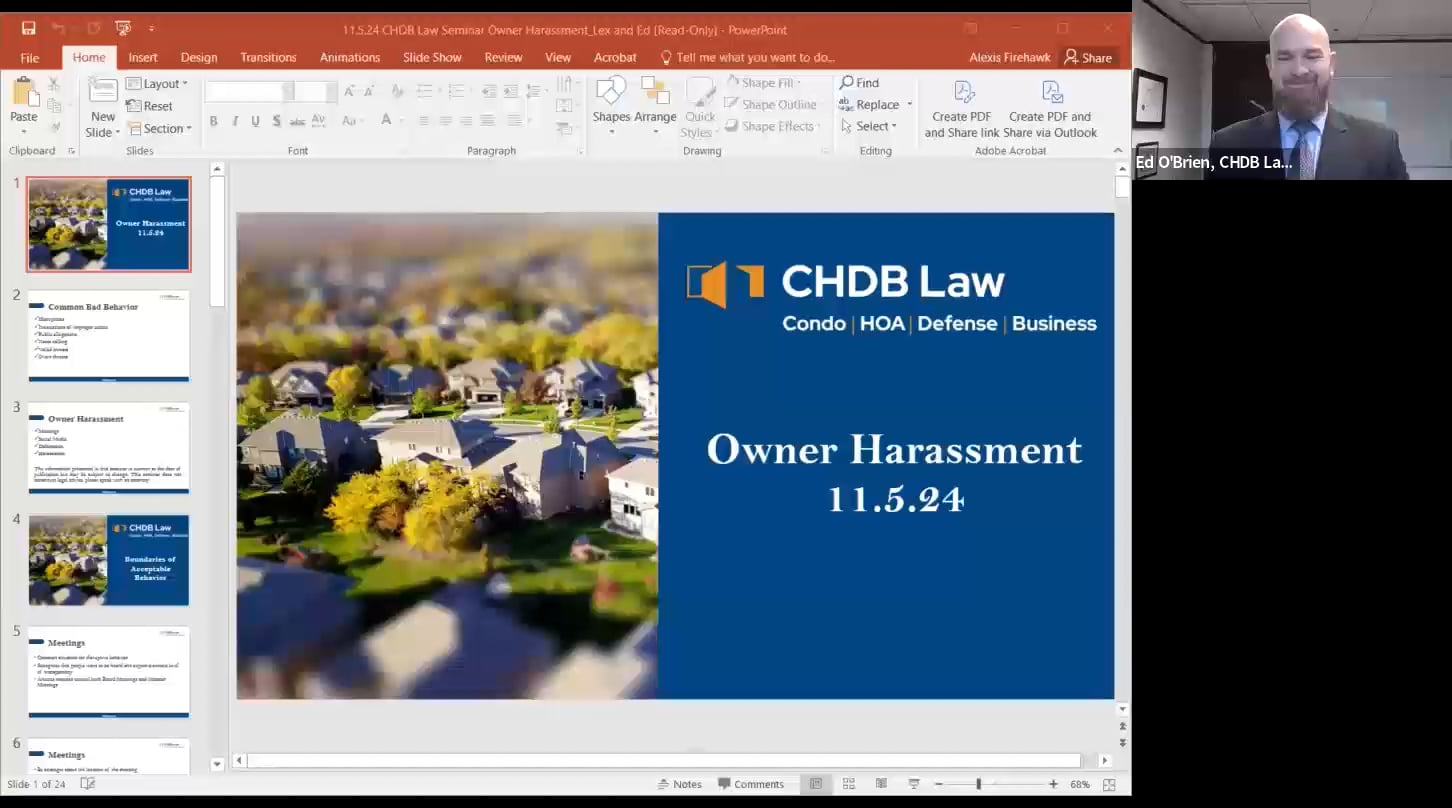Switch to the Insert tab
The width and height of the screenshot is (1452, 808).
point(143,58)
